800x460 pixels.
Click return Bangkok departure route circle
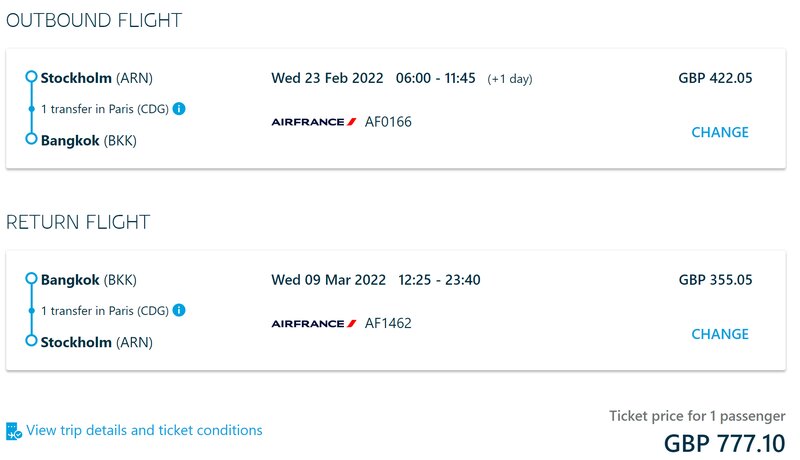tap(32, 278)
